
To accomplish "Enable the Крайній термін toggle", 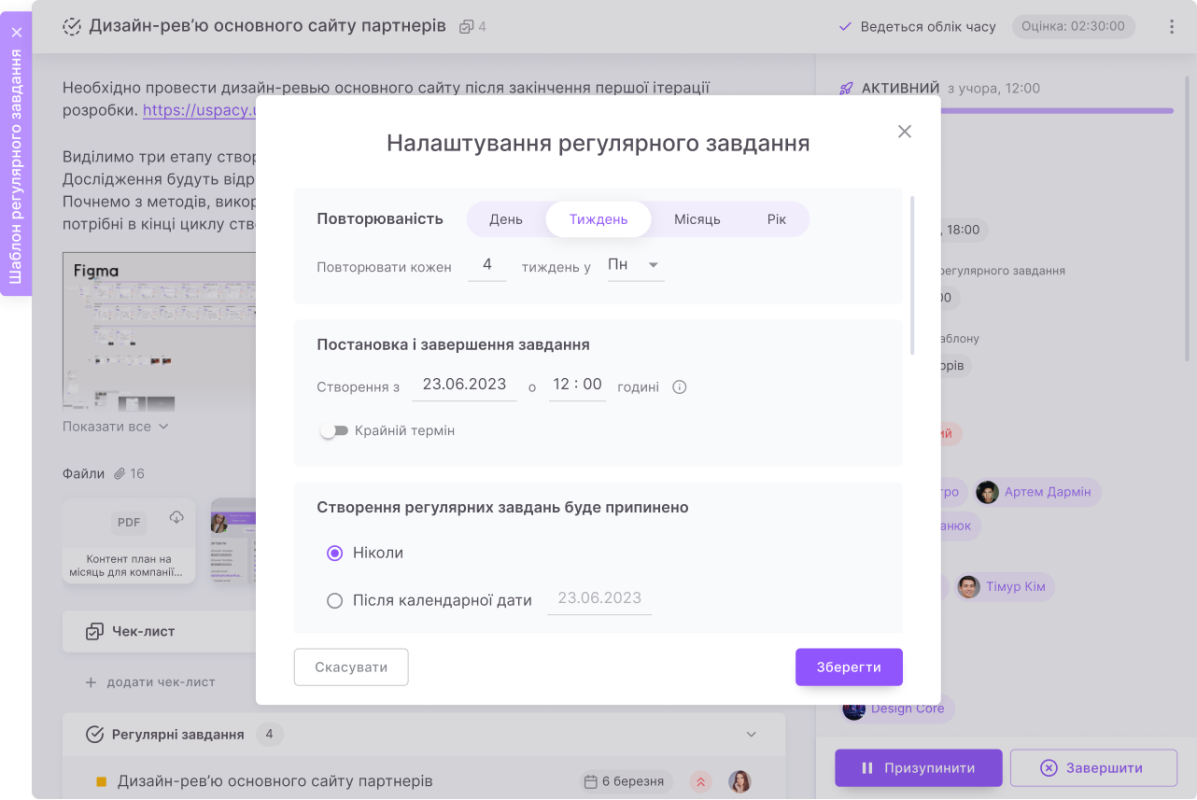I will point(334,430).
